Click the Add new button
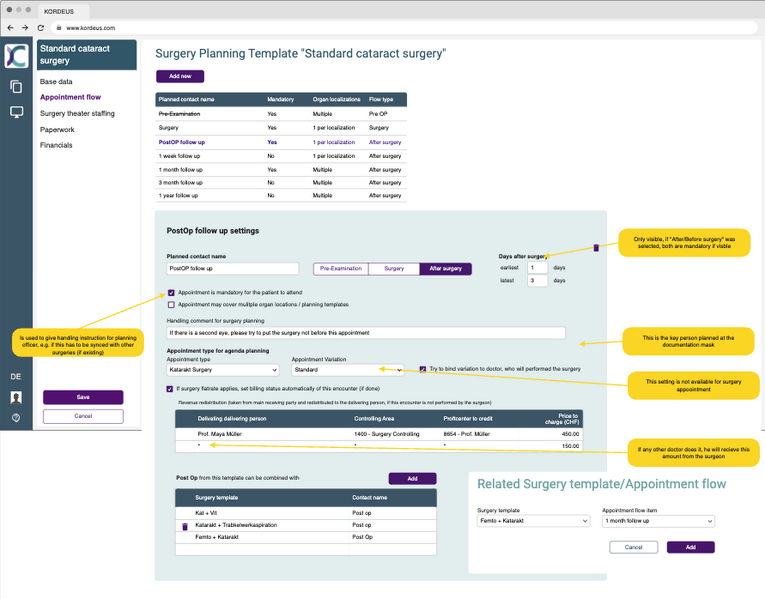The width and height of the screenshot is (765, 599). tap(180, 76)
